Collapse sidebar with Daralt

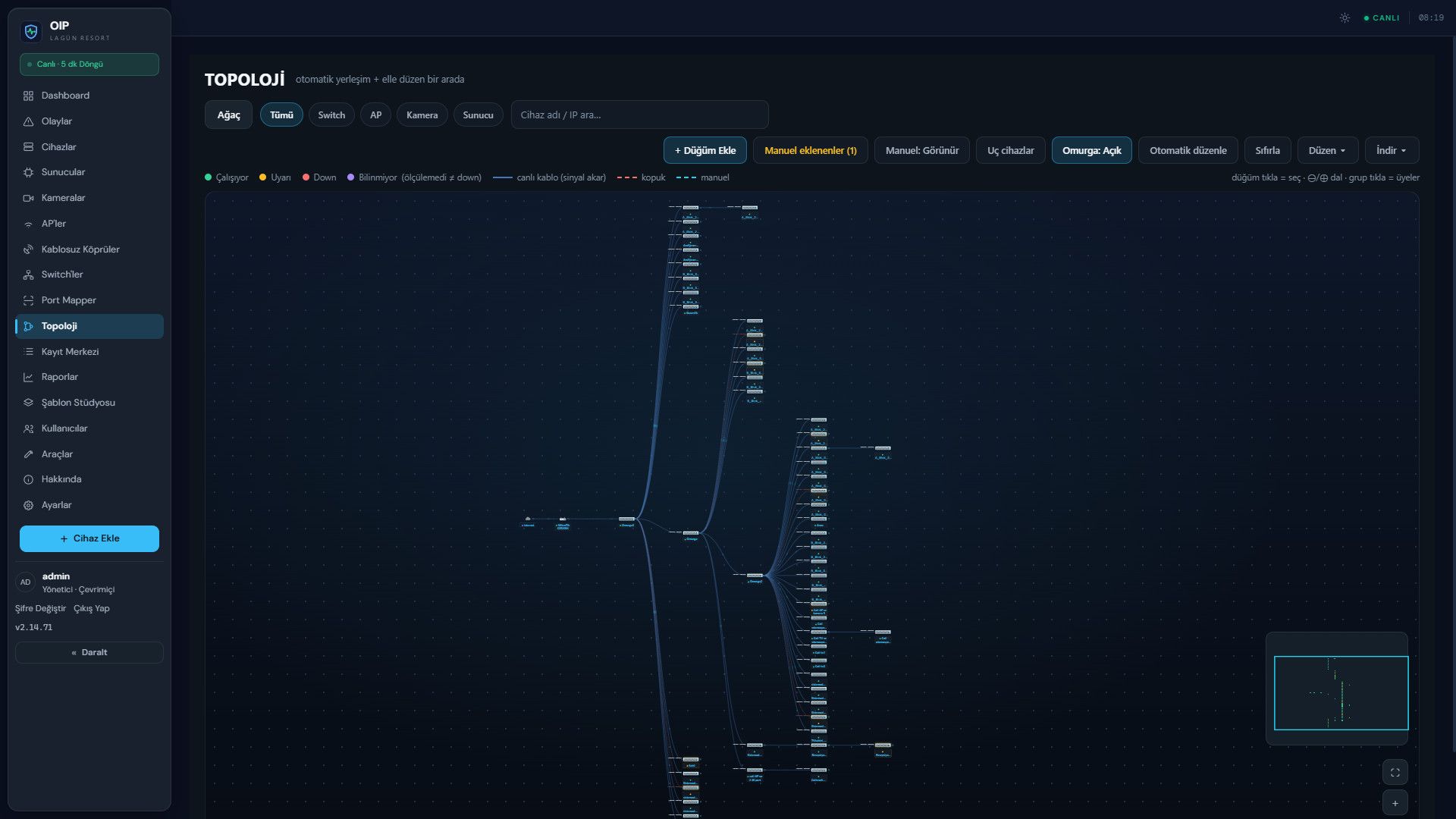pos(89,652)
